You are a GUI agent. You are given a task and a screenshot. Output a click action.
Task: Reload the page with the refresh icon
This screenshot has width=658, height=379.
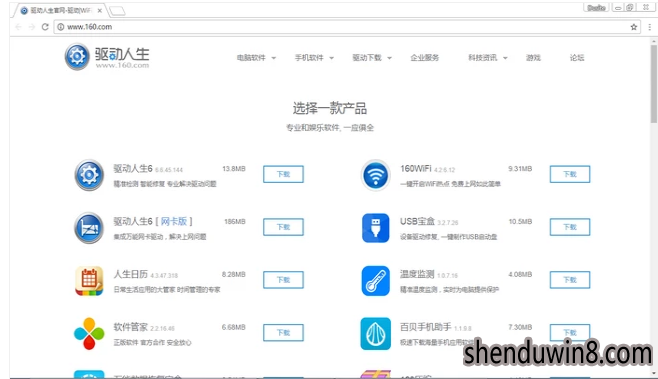tap(45, 27)
